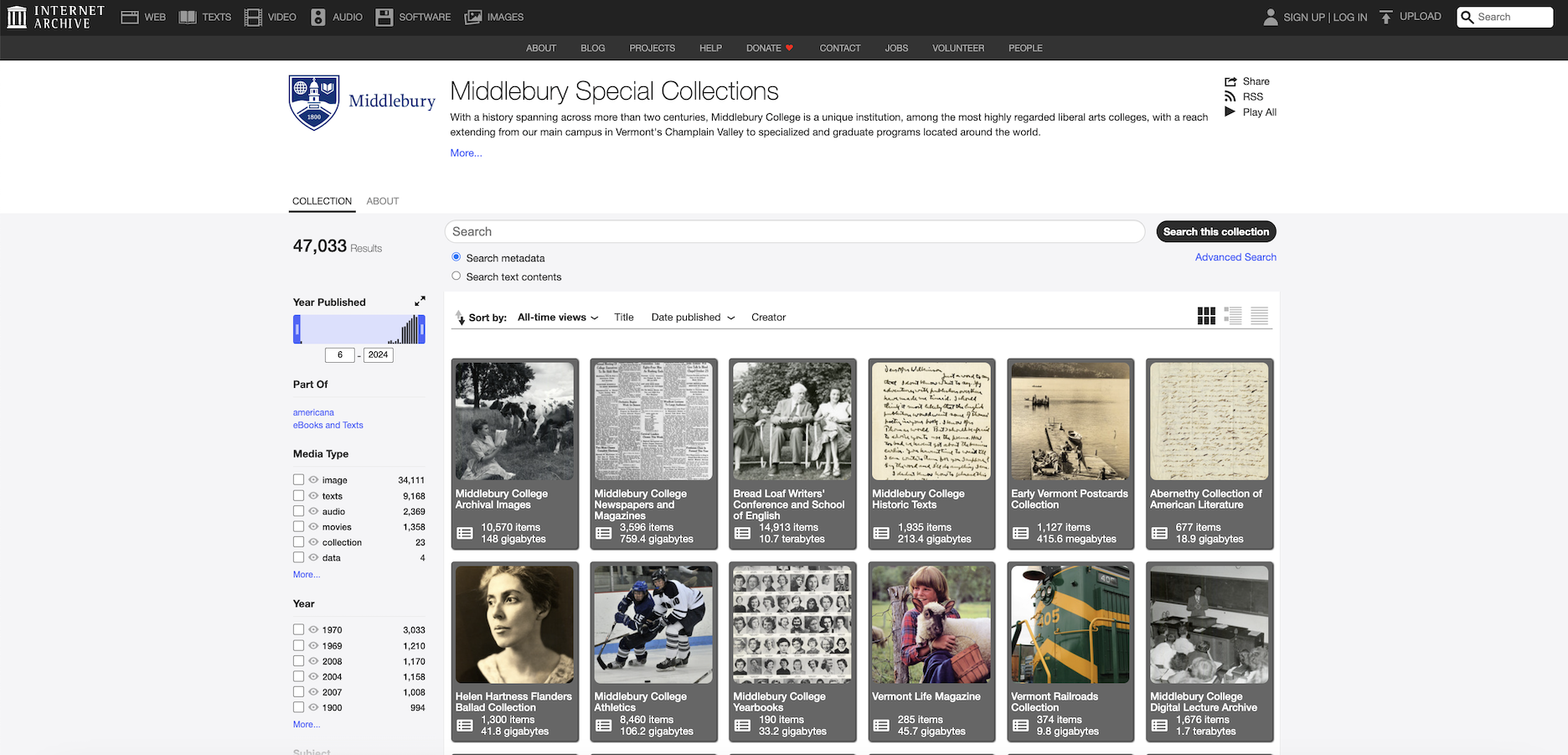The width and height of the screenshot is (1568, 755).
Task: Open PROJECTS in navigation menu
Action: 652,48
